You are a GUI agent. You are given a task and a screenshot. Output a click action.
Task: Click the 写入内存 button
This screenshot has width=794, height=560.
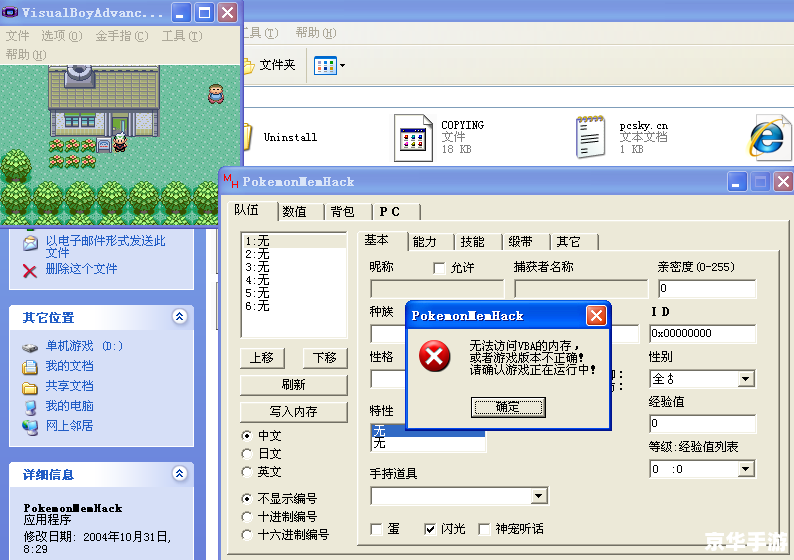point(294,412)
